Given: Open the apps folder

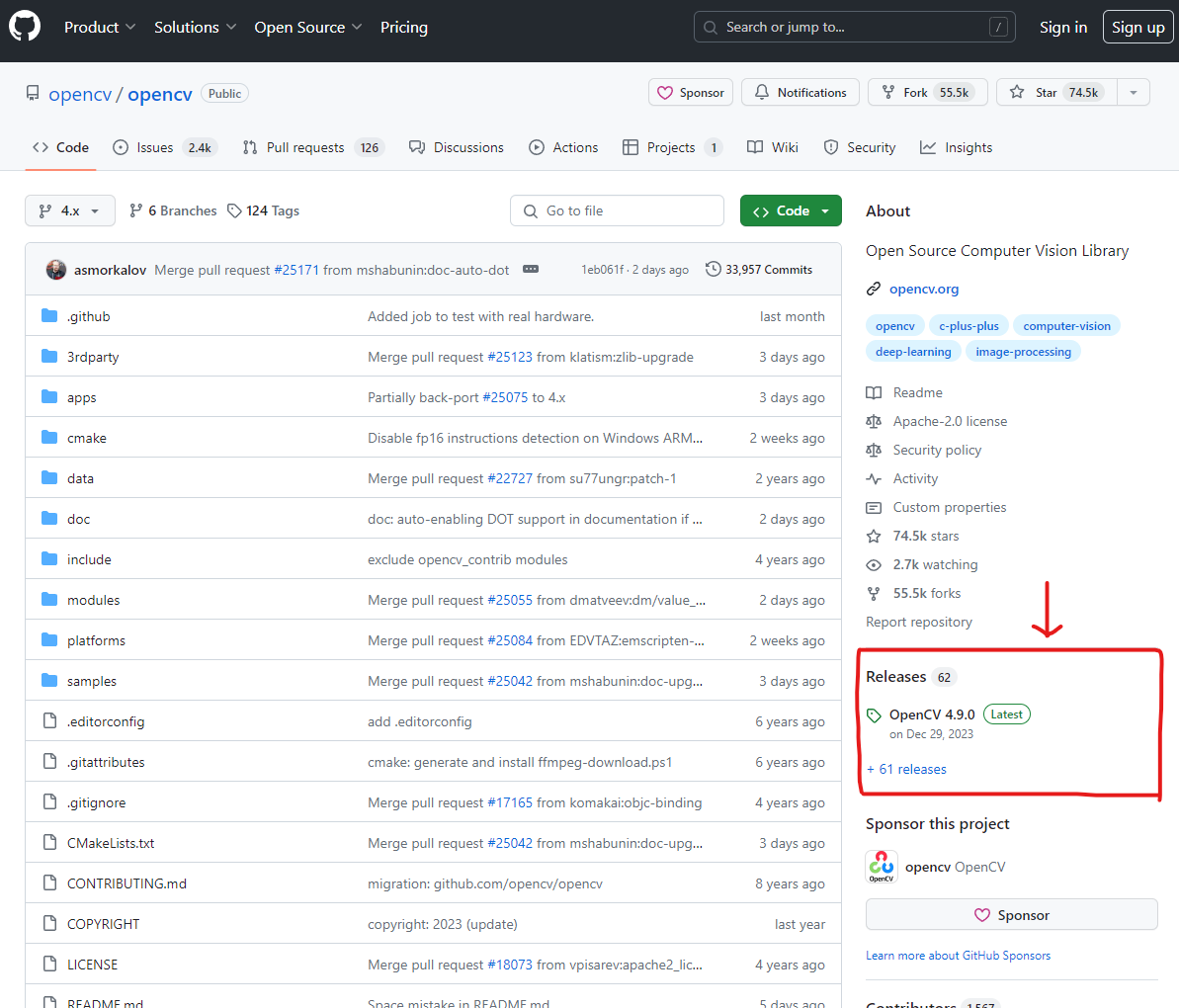Looking at the screenshot, I should tap(81, 397).
